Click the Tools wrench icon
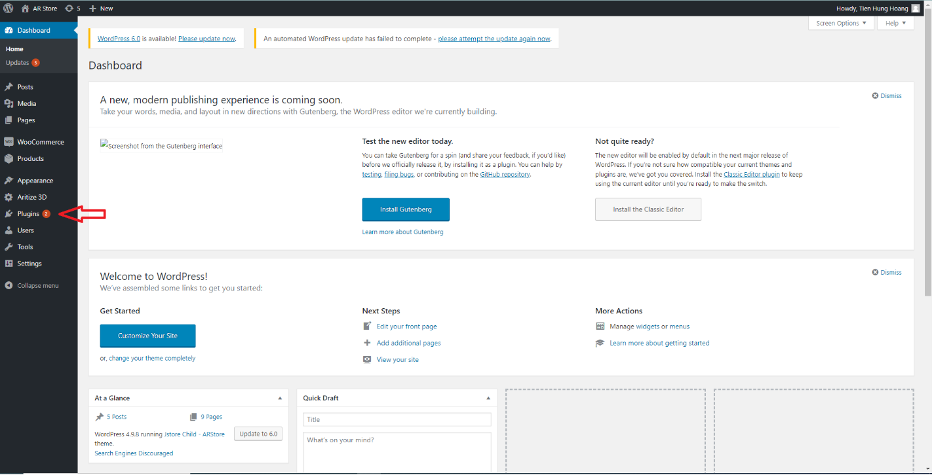Viewport: 936px width, 476px height. pos(8,247)
